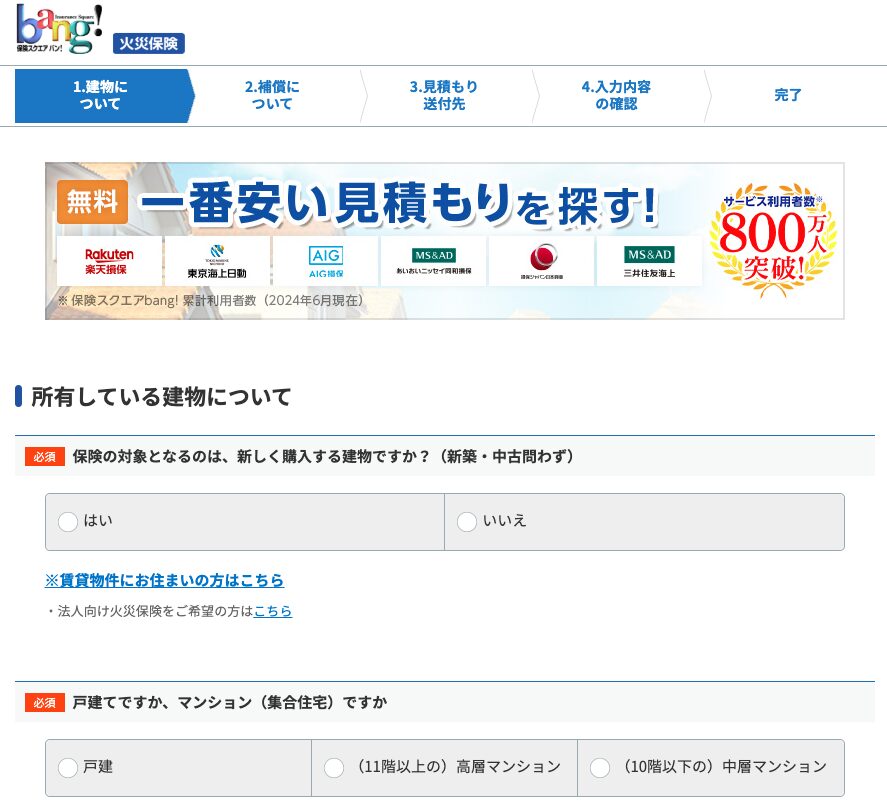Click the AIG損保 logo

[325, 262]
